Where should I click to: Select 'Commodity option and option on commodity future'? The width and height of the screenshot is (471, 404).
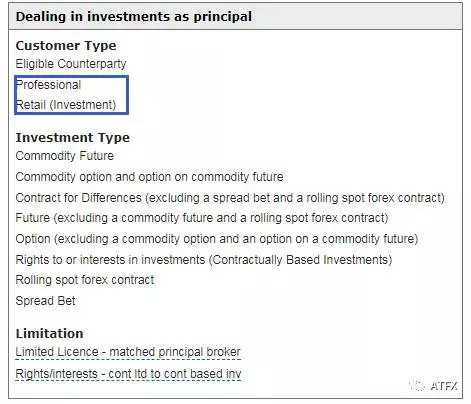(x=149, y=177)
